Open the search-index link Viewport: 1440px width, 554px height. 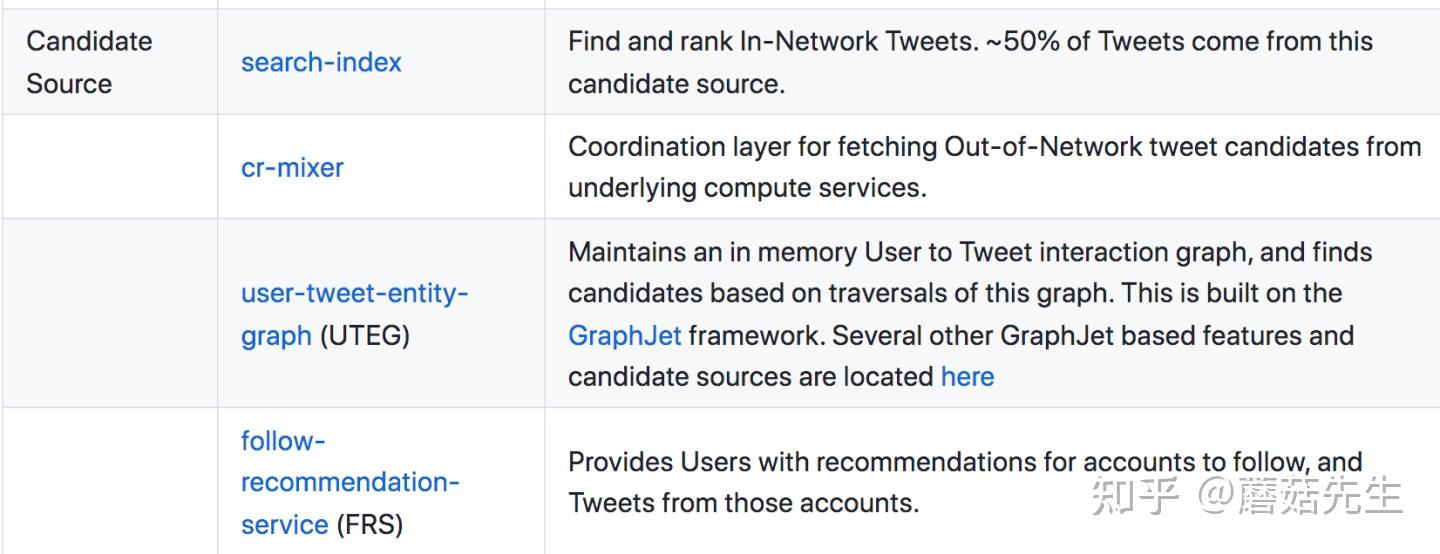coord(321,62)
